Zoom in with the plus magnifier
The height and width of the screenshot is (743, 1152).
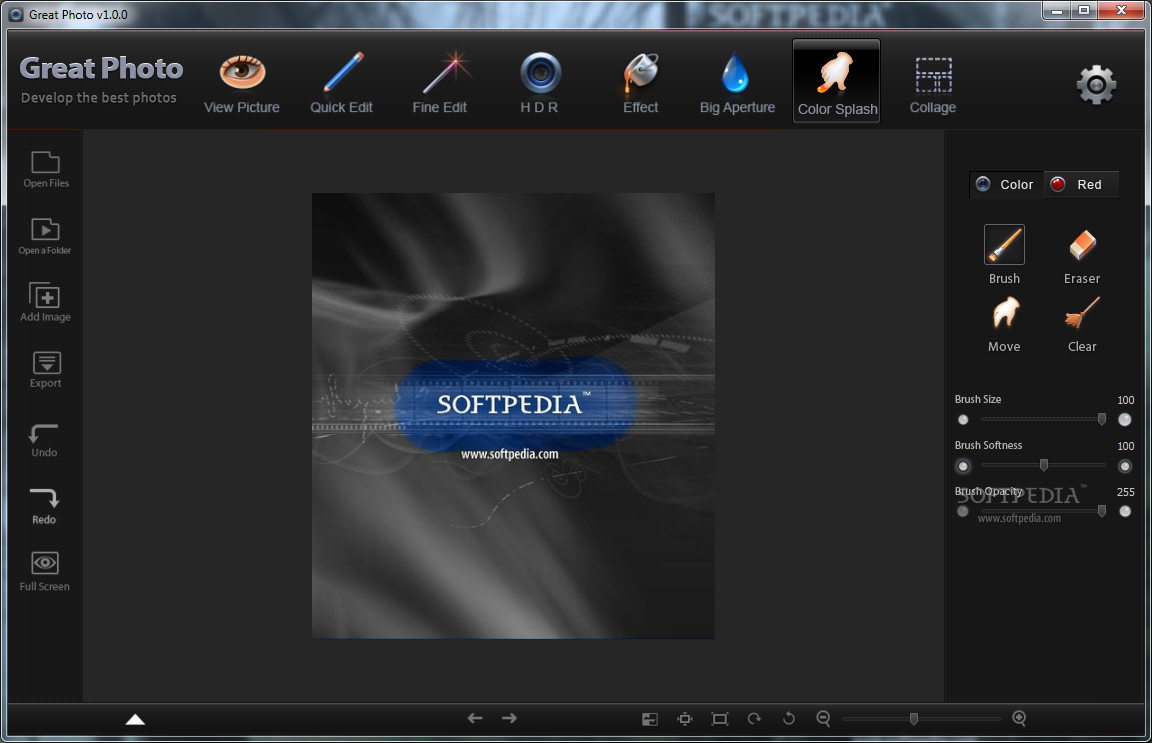[1019, 719]
